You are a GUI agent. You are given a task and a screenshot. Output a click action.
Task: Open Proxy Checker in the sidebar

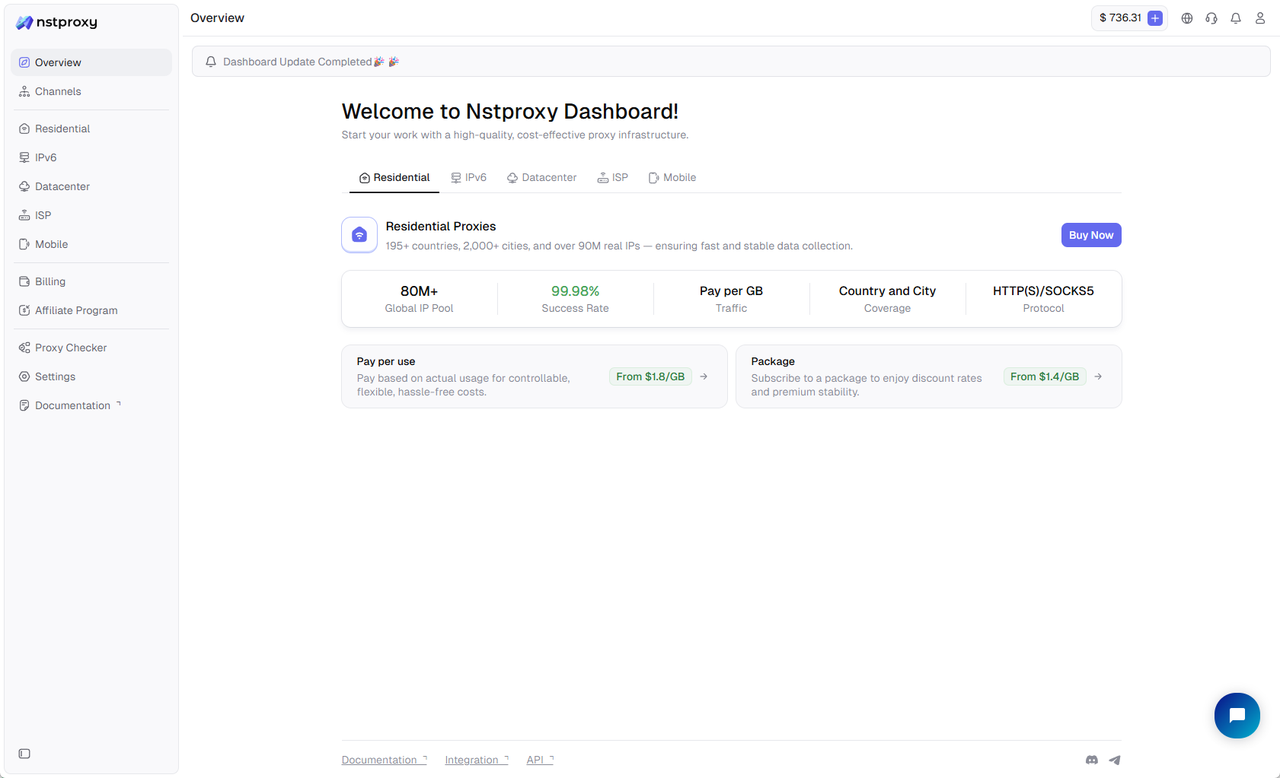(x=70, y=348)
